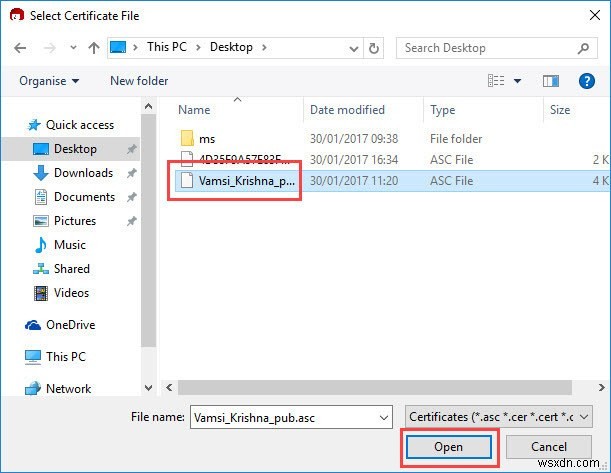
Task: Click the File folder type cell
Action: (456, 139)
